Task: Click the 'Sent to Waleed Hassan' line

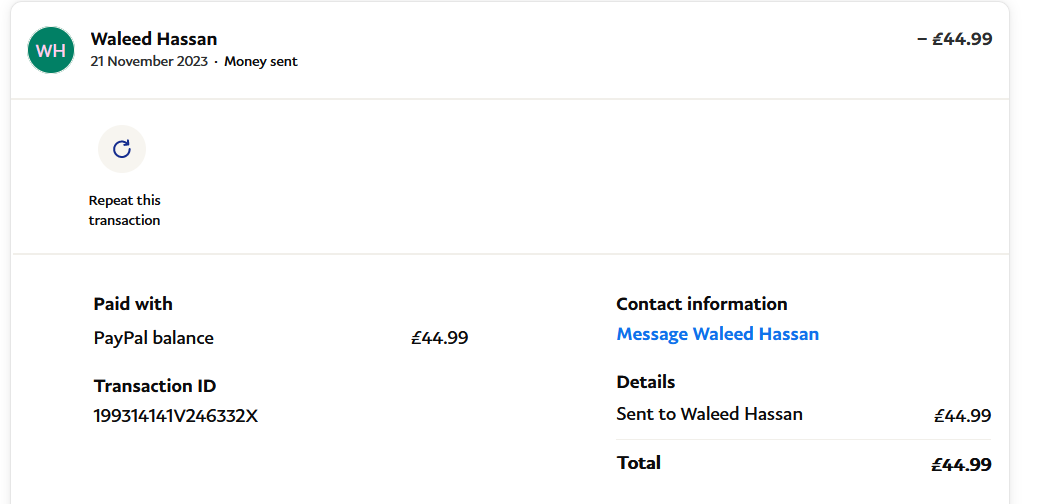Action: pos(709,414)
